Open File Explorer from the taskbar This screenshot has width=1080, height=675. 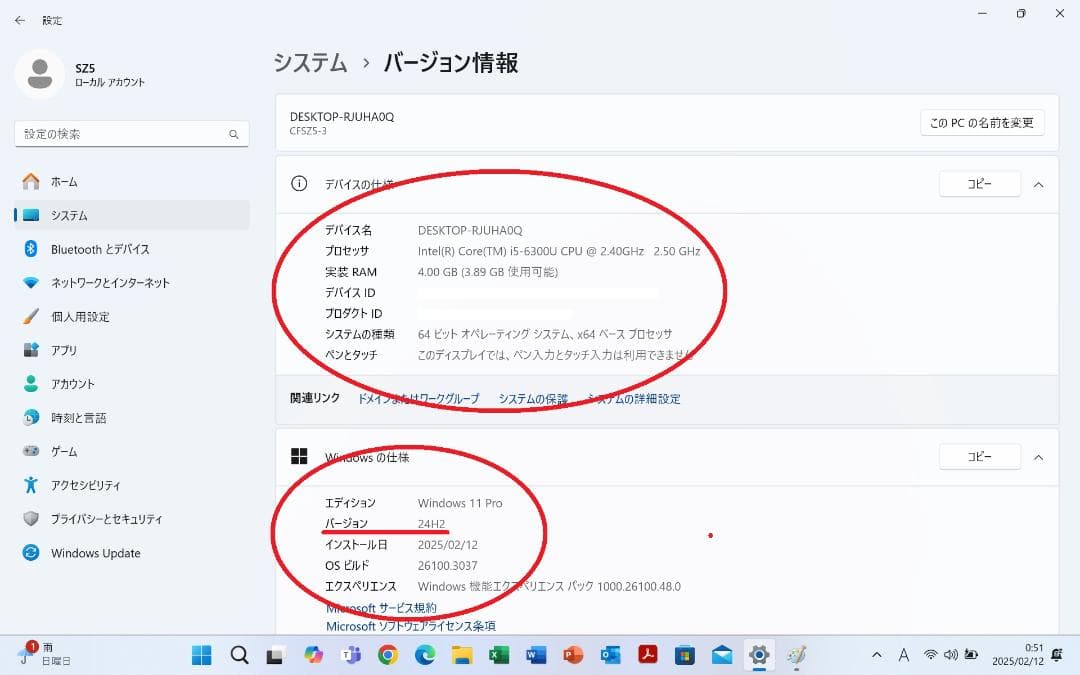(x=460, y=655)
